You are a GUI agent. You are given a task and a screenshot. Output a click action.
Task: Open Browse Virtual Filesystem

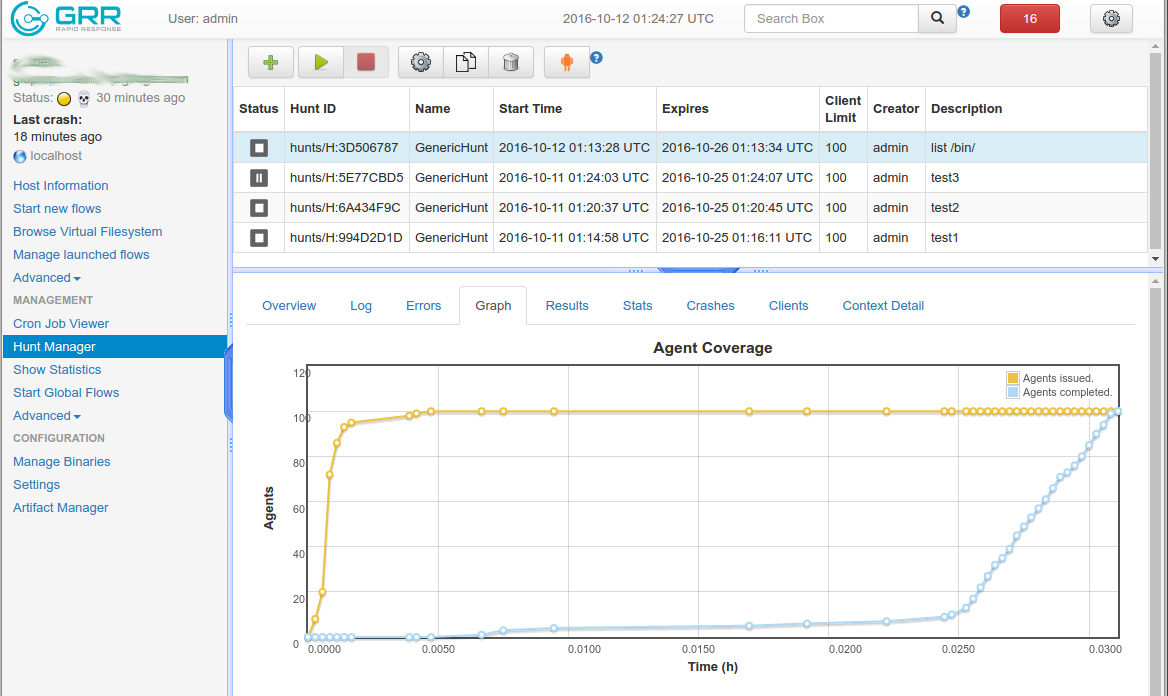click(x=87, y=232)
